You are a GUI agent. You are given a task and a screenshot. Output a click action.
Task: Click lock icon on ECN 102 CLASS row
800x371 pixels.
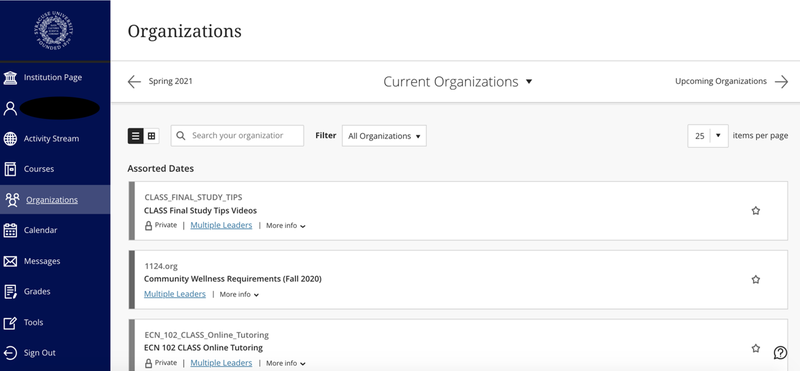tap(148, 363)
